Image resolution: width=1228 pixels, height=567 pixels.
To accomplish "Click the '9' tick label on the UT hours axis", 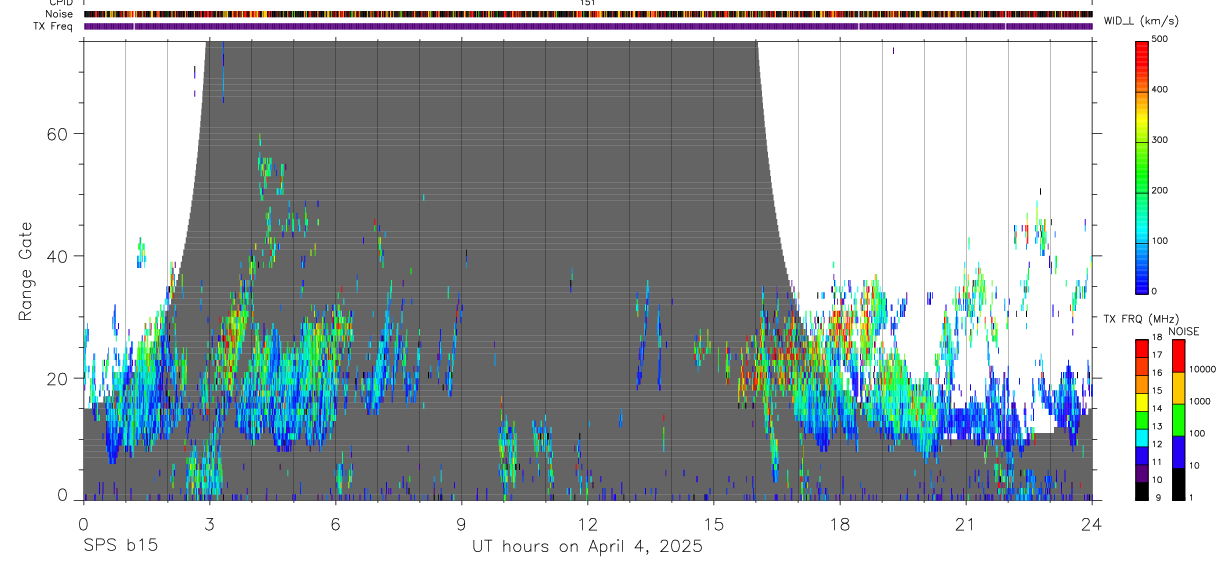I will click(461, 524).
